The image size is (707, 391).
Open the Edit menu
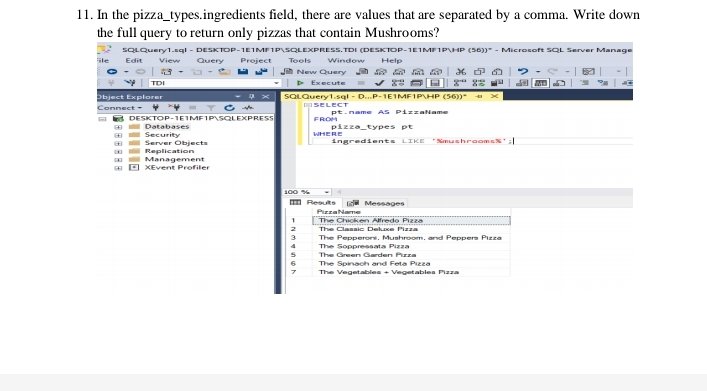133,60
